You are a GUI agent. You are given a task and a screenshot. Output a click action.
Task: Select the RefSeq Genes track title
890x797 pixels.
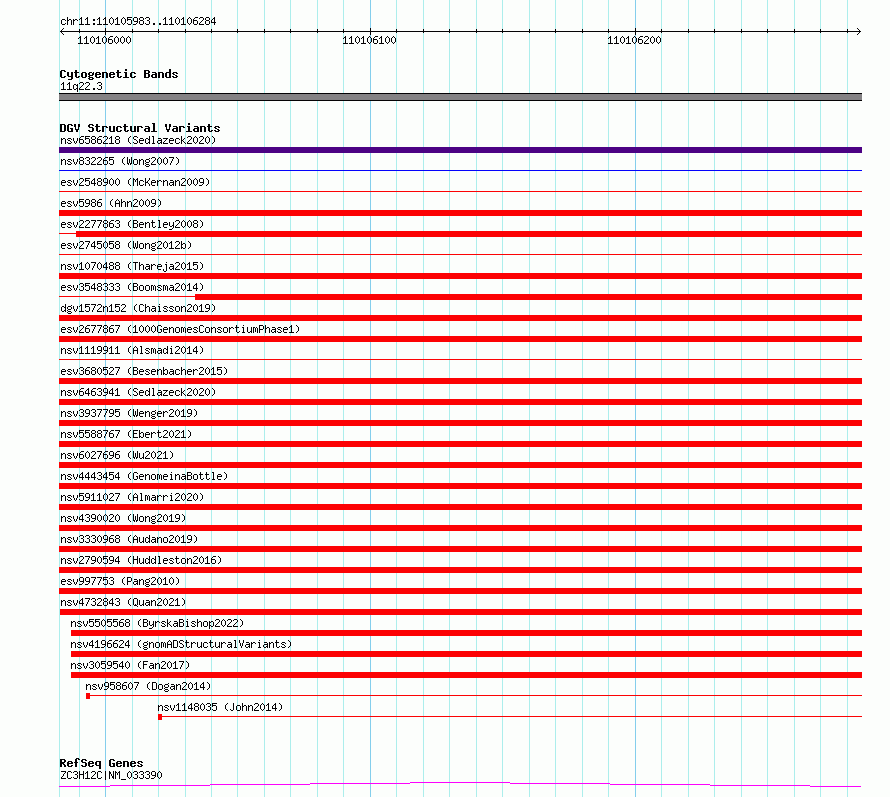101,763
